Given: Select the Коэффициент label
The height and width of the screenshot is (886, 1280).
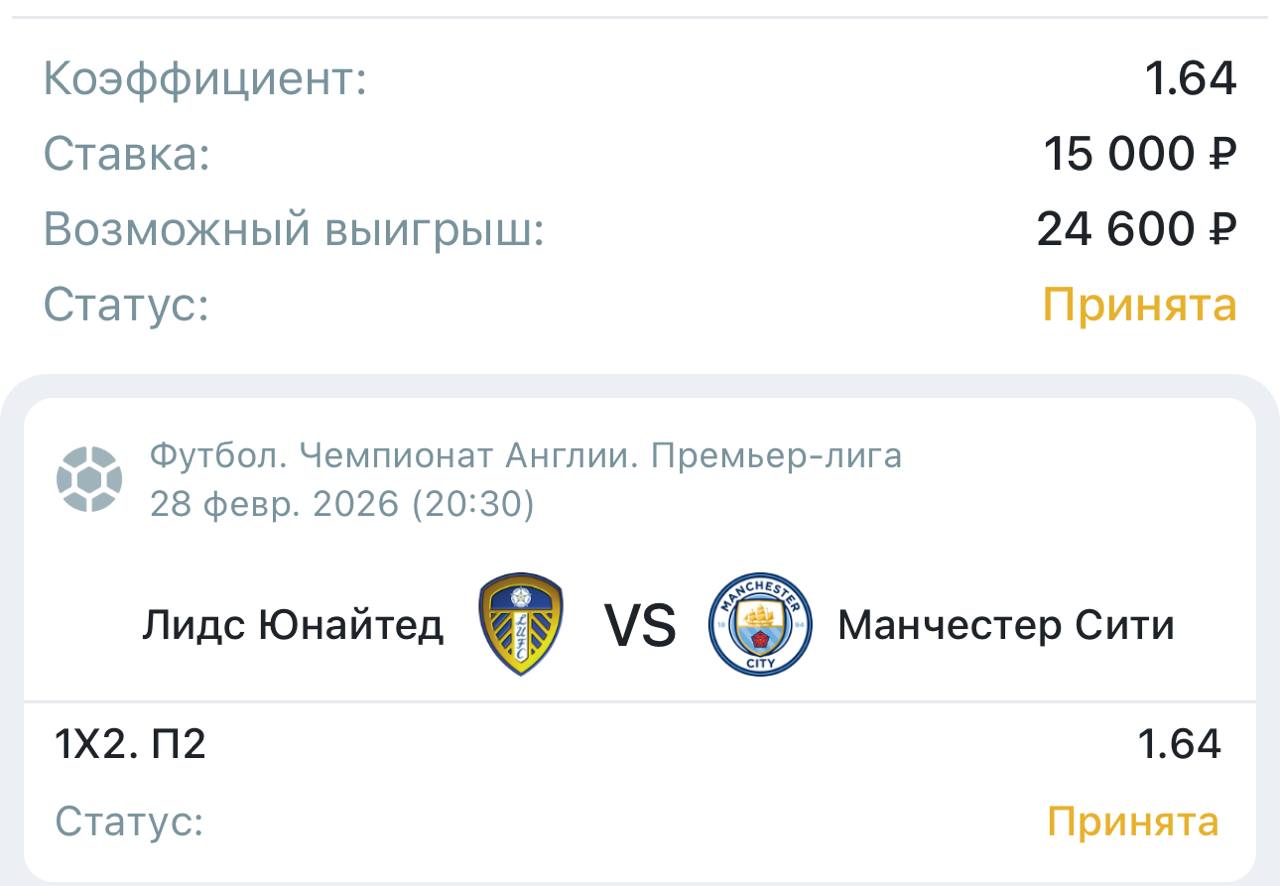Looking at the screenshot, I should [x=205, y=79].
